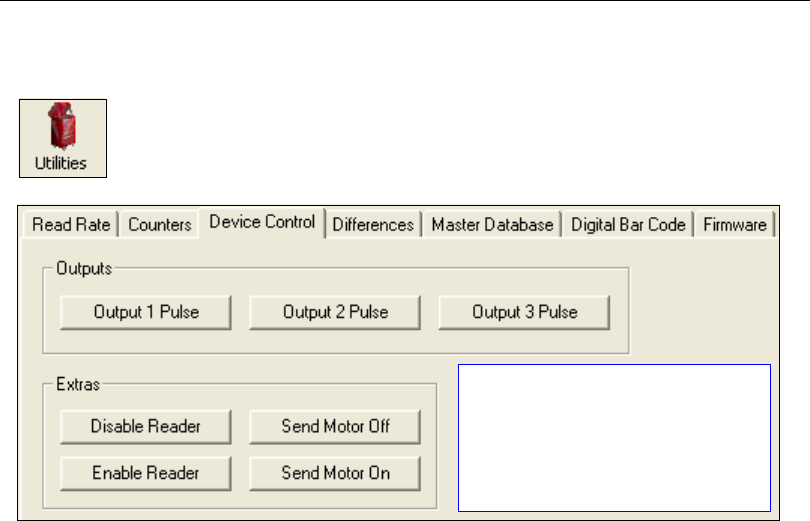
Task: Show the Master Database tab
Action: (492, 225)
